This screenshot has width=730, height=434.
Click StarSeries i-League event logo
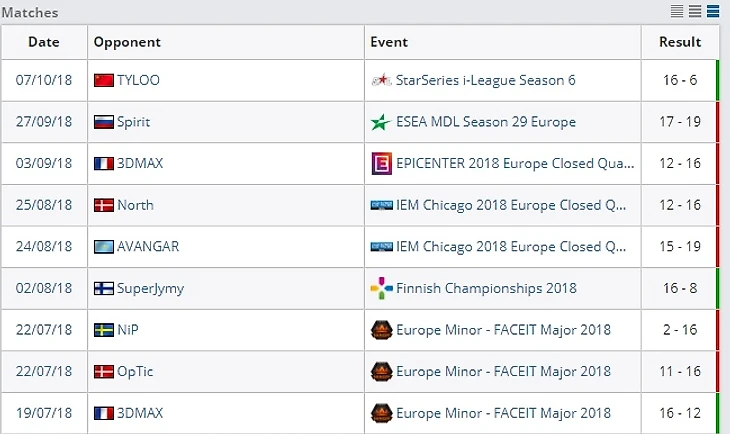pos(380,80)
